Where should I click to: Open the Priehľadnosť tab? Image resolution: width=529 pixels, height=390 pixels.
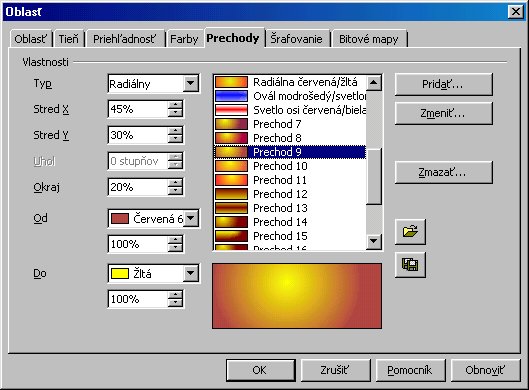pyautogui.click(x=125, y=39)
